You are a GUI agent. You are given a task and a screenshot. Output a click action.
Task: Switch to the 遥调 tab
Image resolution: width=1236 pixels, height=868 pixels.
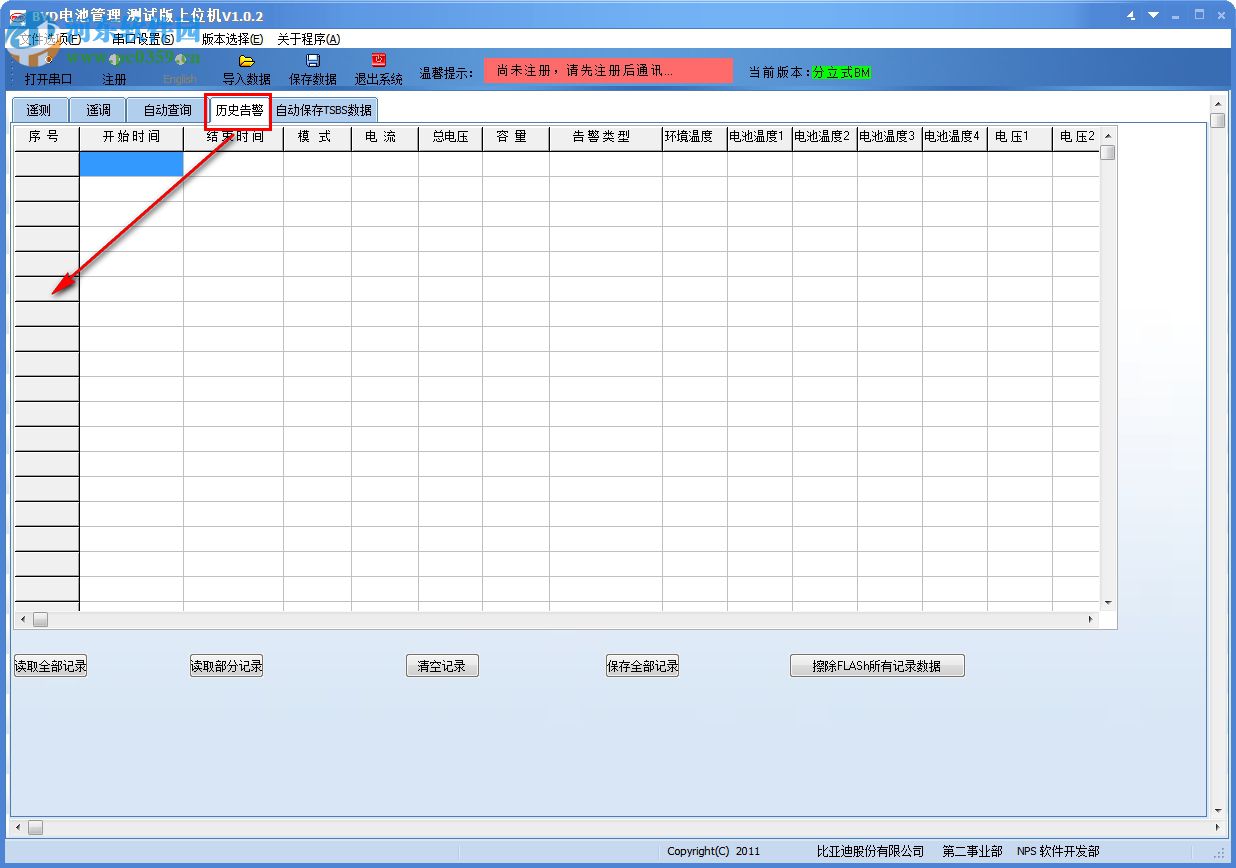(98, 110)
